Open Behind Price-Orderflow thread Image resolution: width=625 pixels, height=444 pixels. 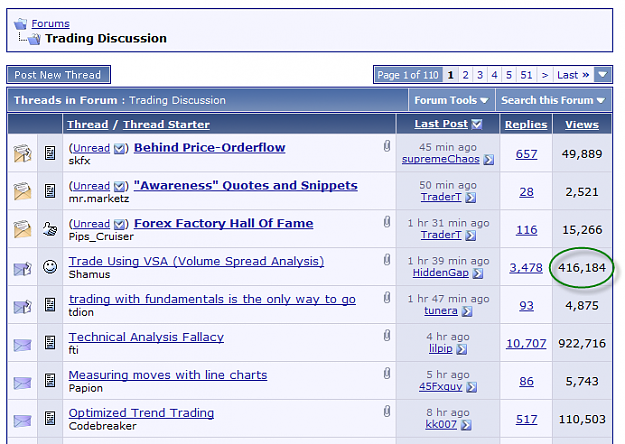210,147
